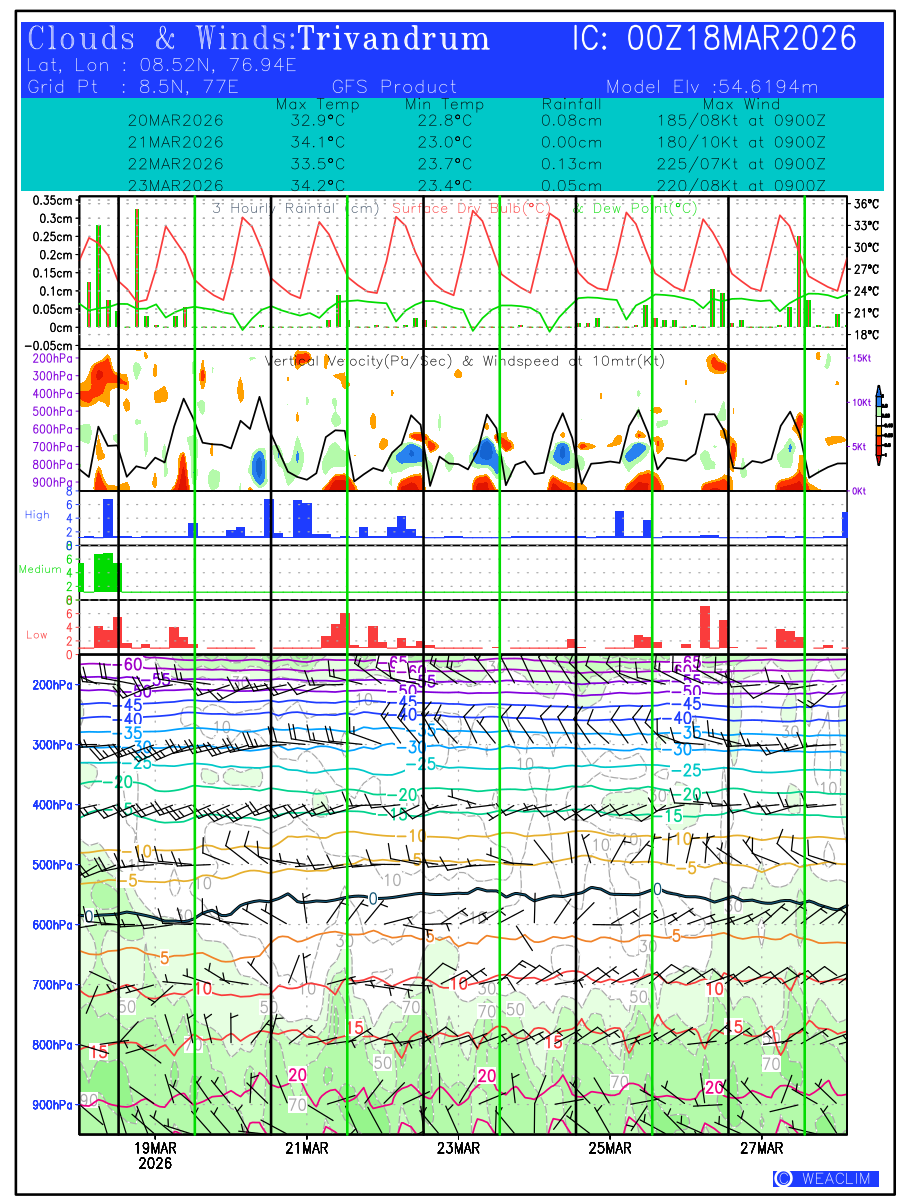Screen dimensions: 900x1200
Task: Click the WEACLIM logo icon
Action: 783,1178
